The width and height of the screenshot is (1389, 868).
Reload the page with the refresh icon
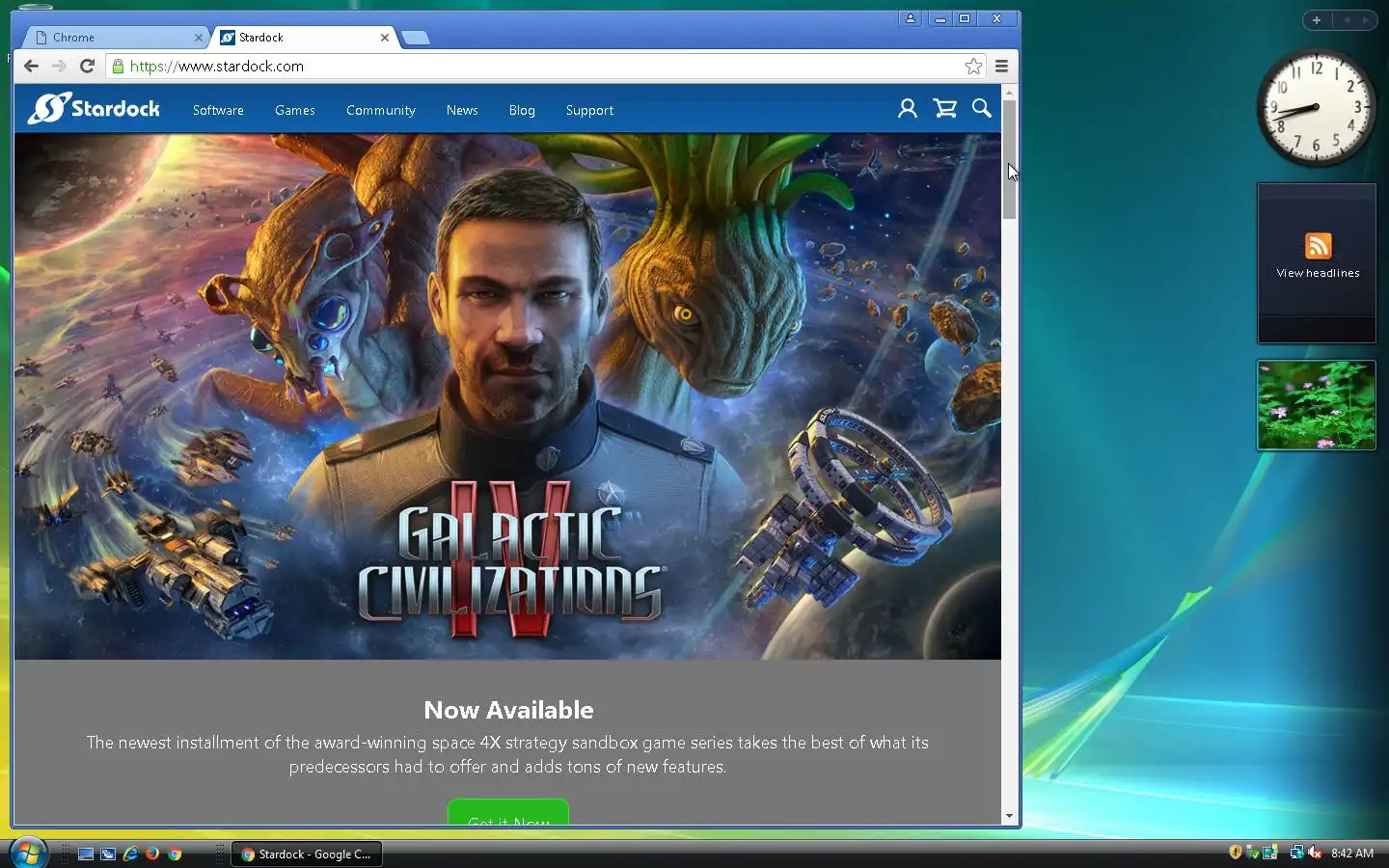(87, 66)
